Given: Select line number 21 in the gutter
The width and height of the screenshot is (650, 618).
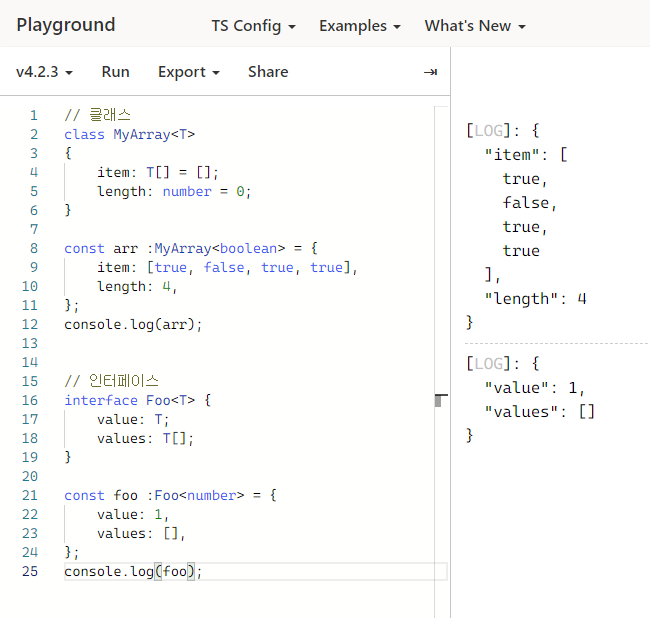Looking at the screenshot, I should click(30, 495).
